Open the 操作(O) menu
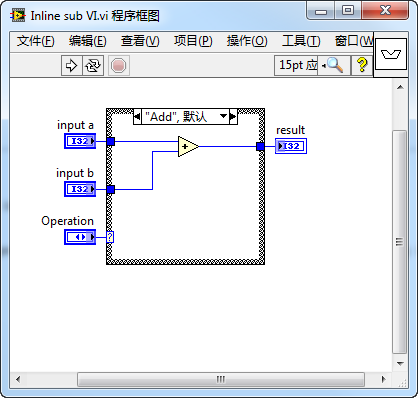Screen dimensions: 418x398 [x=247, y=41]
